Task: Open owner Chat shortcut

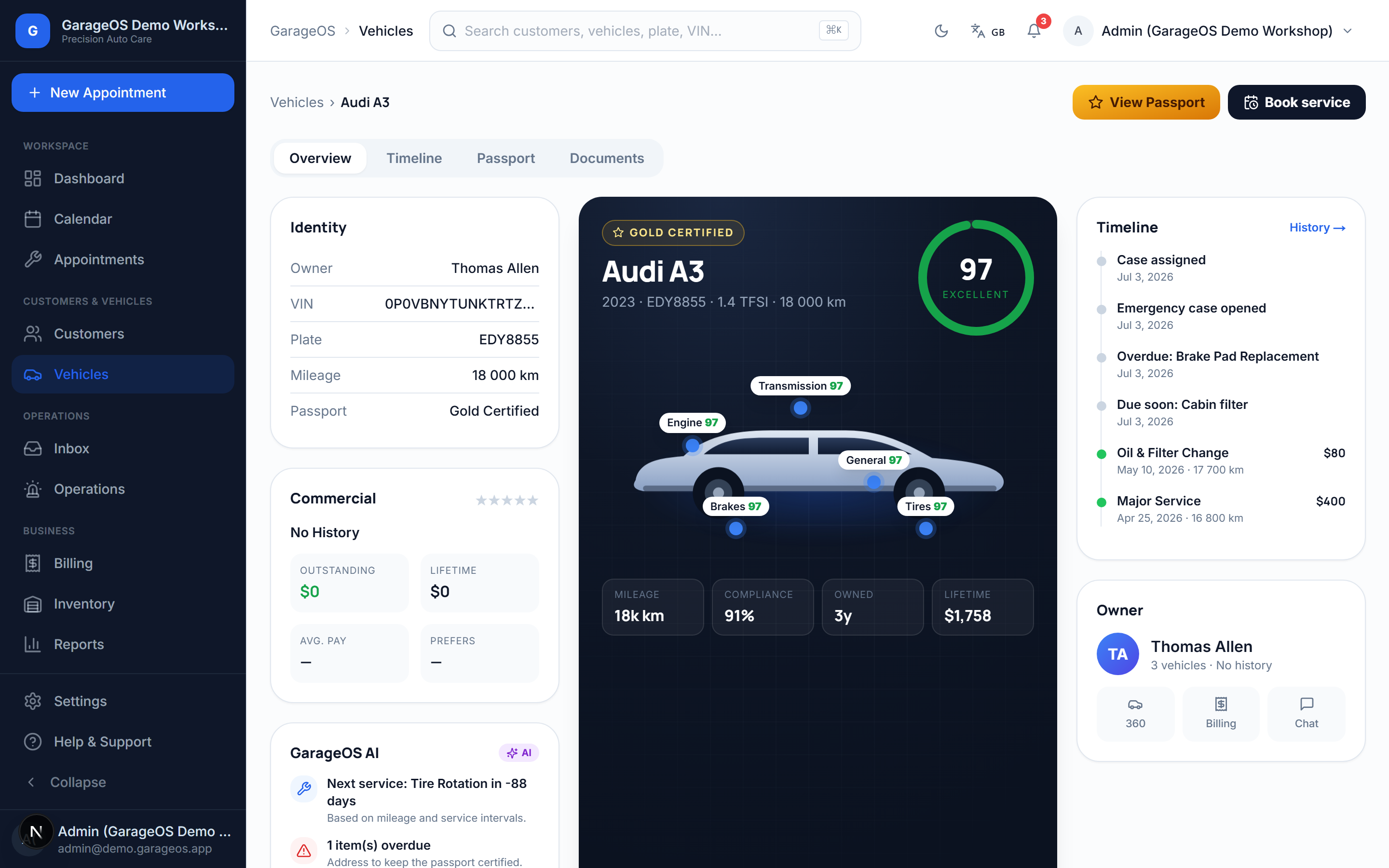Action: click(1307, 714)
